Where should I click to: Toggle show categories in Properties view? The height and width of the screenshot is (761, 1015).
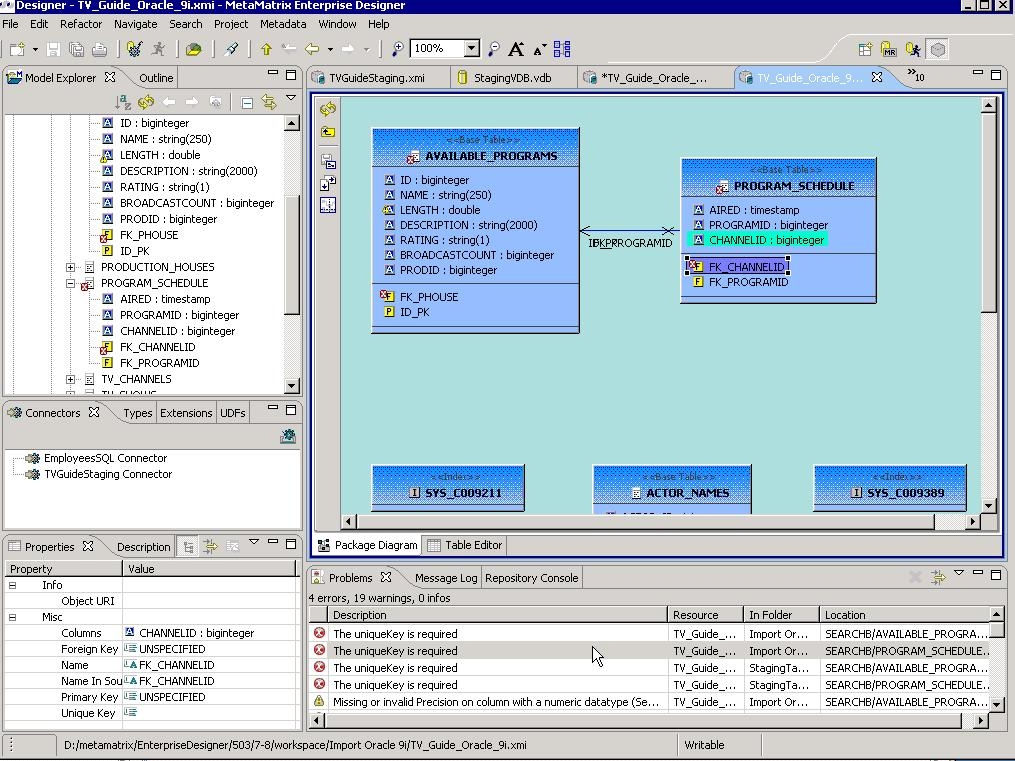pyautogui.click(x=188, y=546)
